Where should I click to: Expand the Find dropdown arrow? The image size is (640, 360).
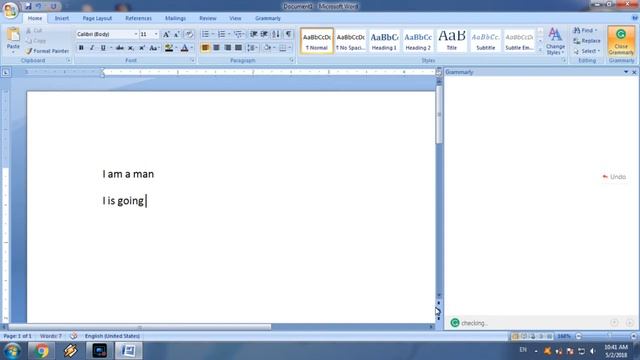tap(596, 30)
